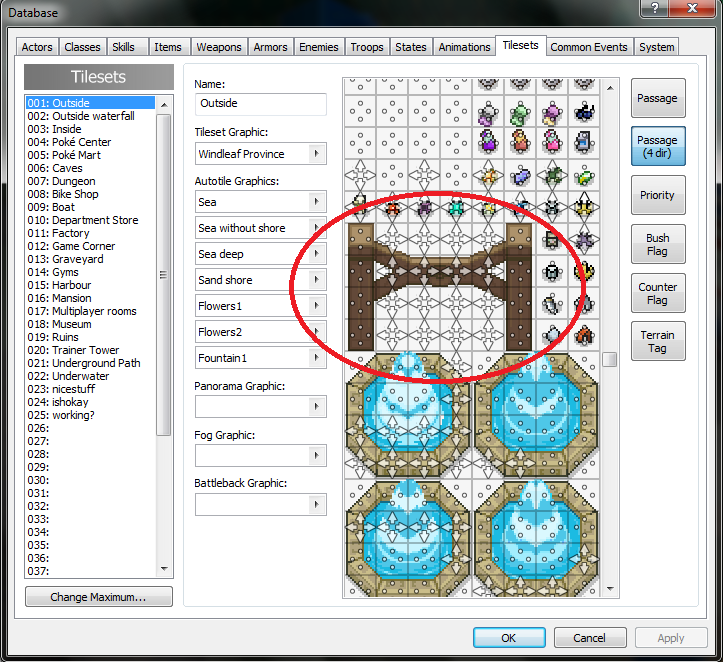Click the tileset list scroll-down arrow
The height and width of the screenshot is (662, 723).
(x=164, y=569)
